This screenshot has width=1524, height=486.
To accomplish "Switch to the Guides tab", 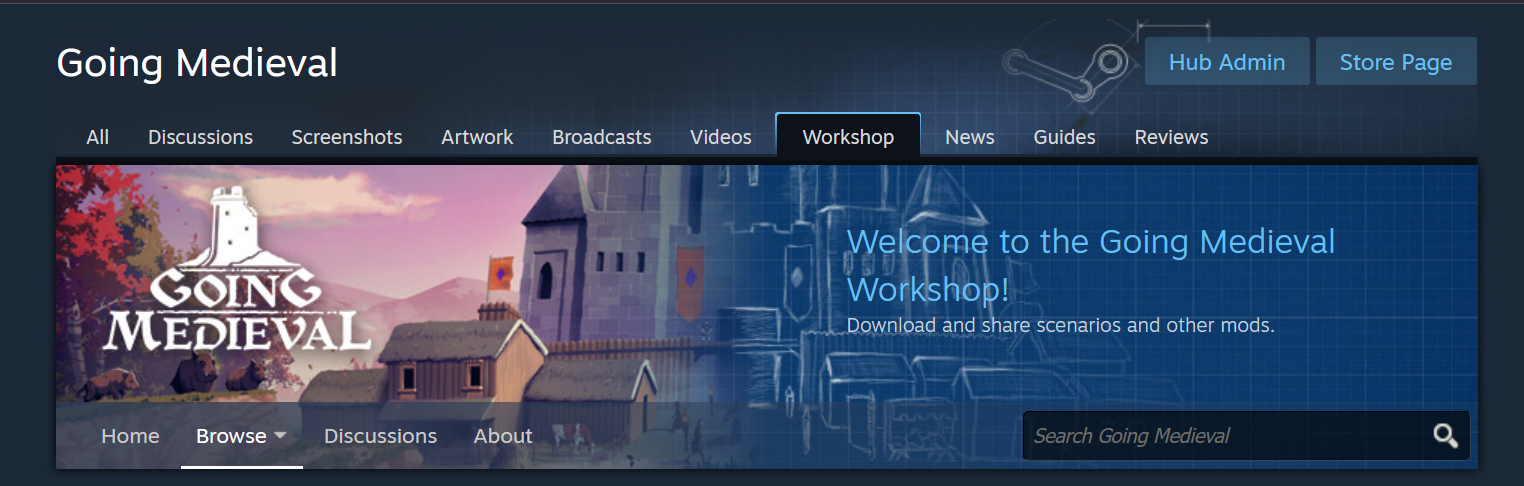I will tap(1064, 137).
